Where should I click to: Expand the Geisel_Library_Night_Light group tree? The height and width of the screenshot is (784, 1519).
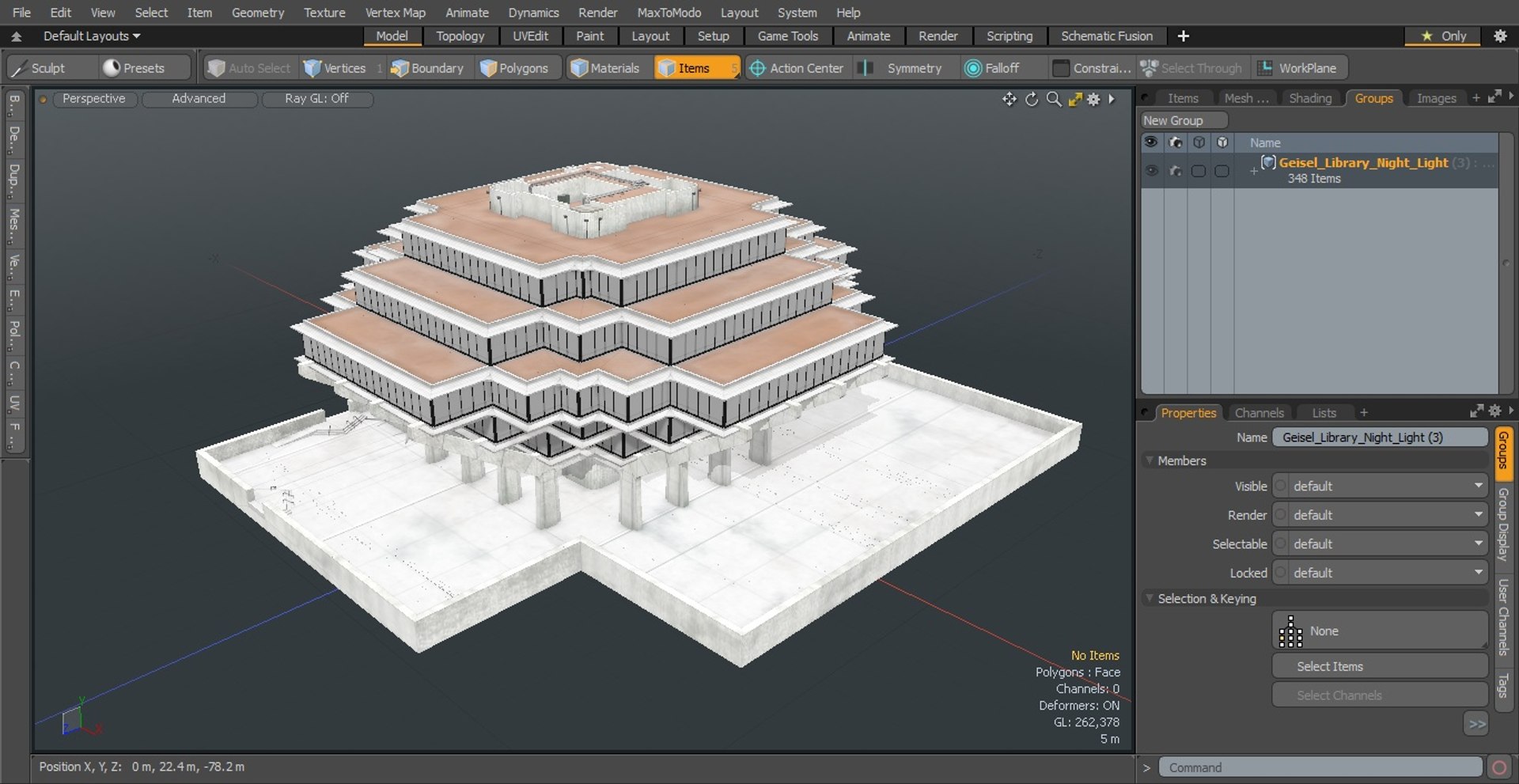[x=1253, y=170]
